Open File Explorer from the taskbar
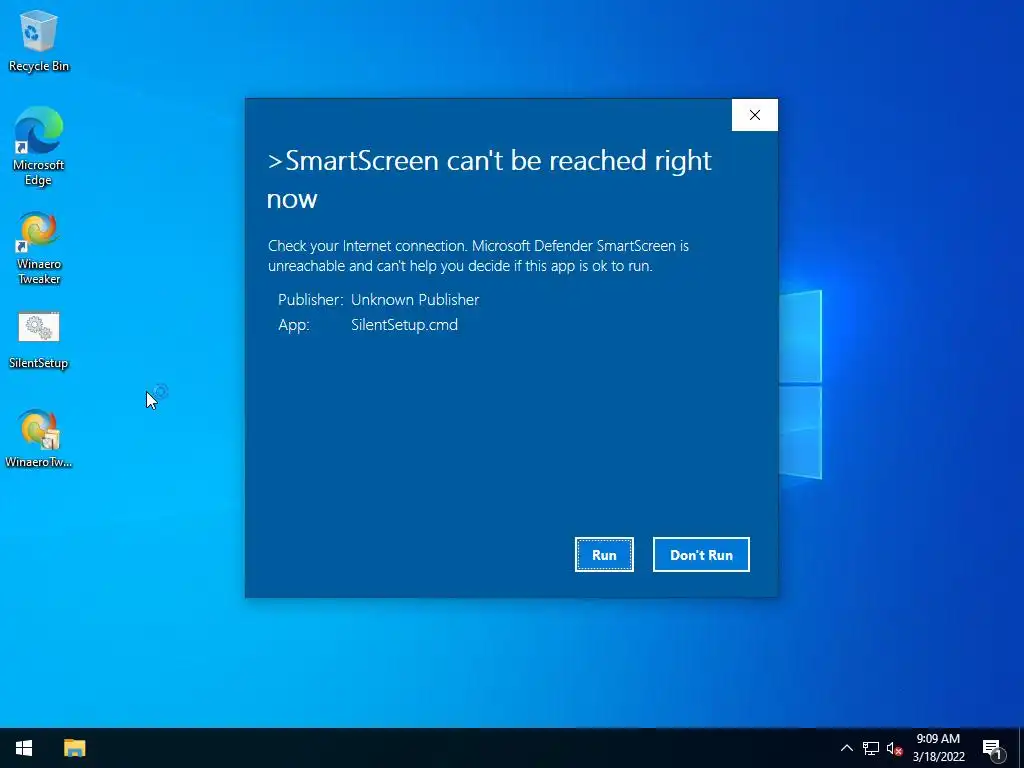The image size is (1024, 768). tap(74, 748)
